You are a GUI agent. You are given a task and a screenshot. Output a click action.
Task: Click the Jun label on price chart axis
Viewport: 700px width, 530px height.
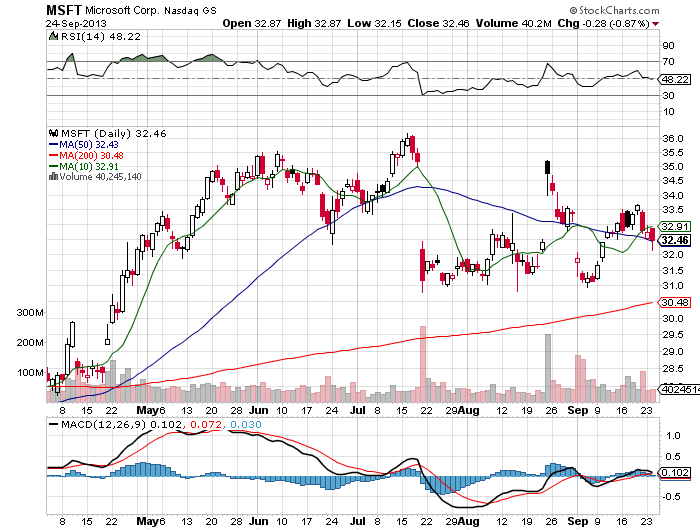pos(258,410)
